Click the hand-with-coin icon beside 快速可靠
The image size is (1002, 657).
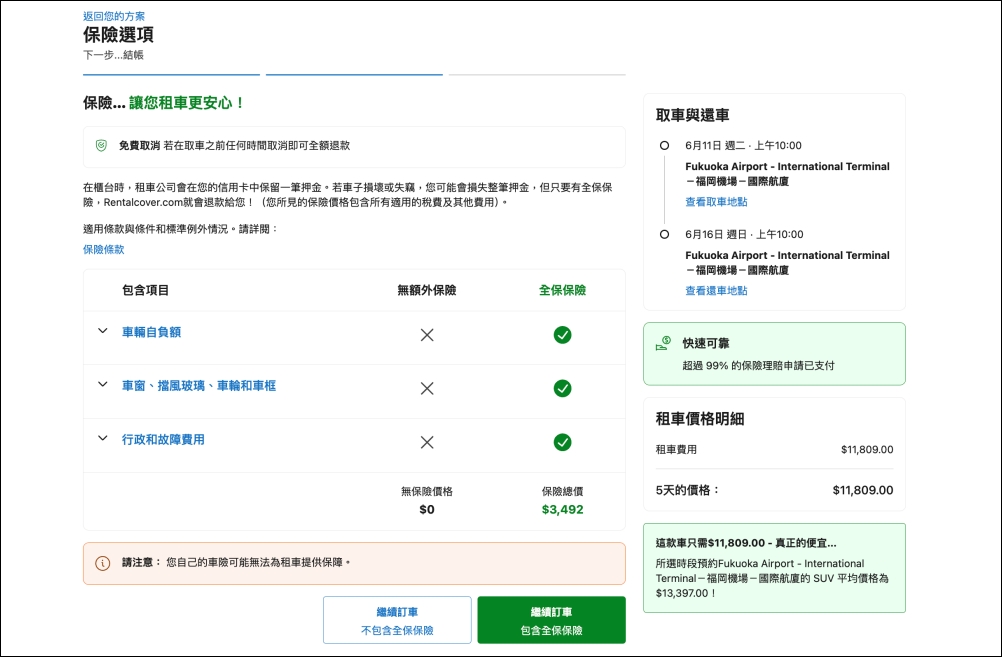click(x=663, y=344)
